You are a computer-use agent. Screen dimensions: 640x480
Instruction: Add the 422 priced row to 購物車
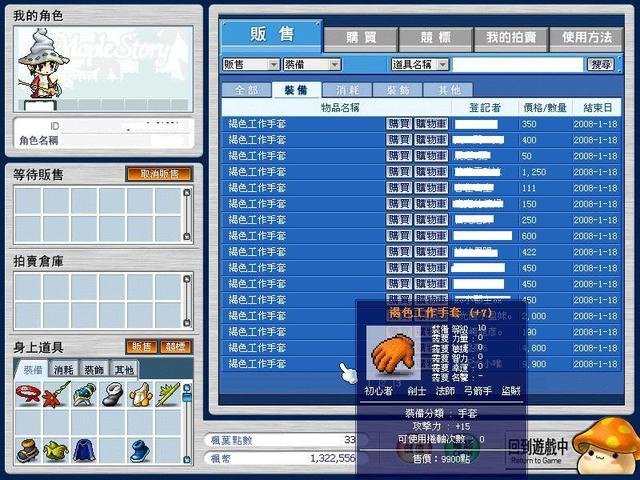(x=431, y=252)
